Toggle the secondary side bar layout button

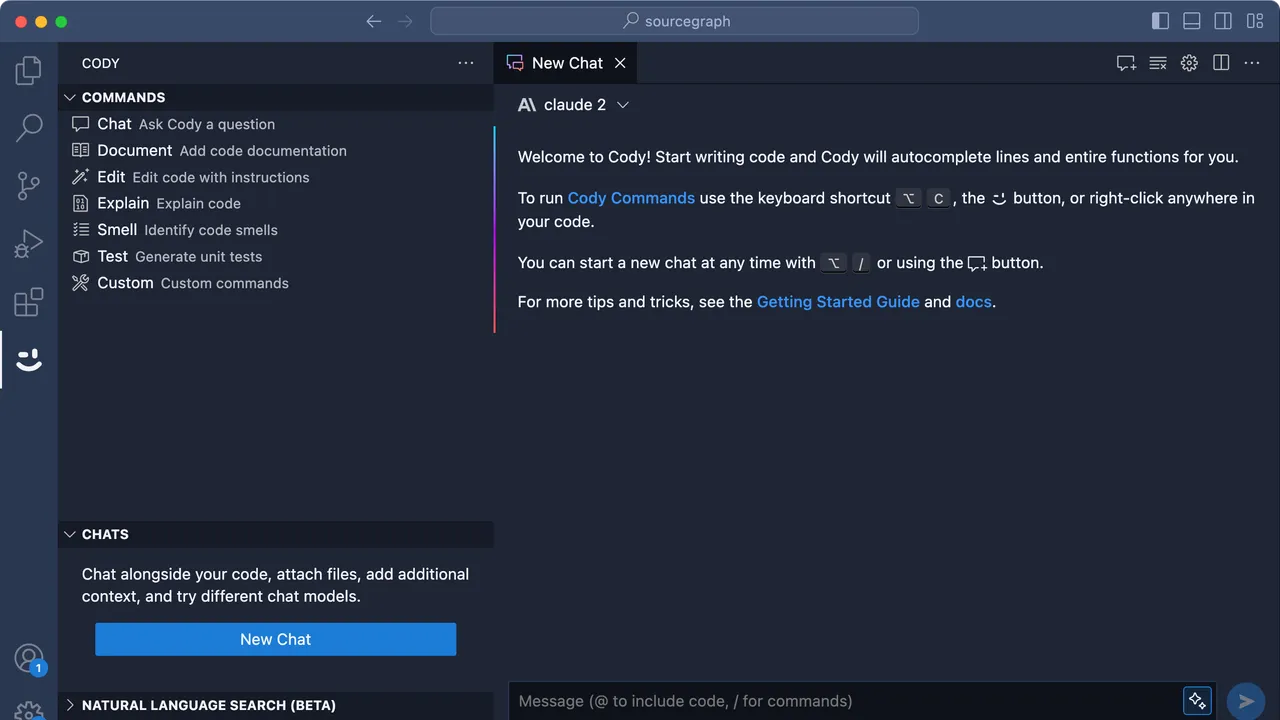[x=1223, y=21]
